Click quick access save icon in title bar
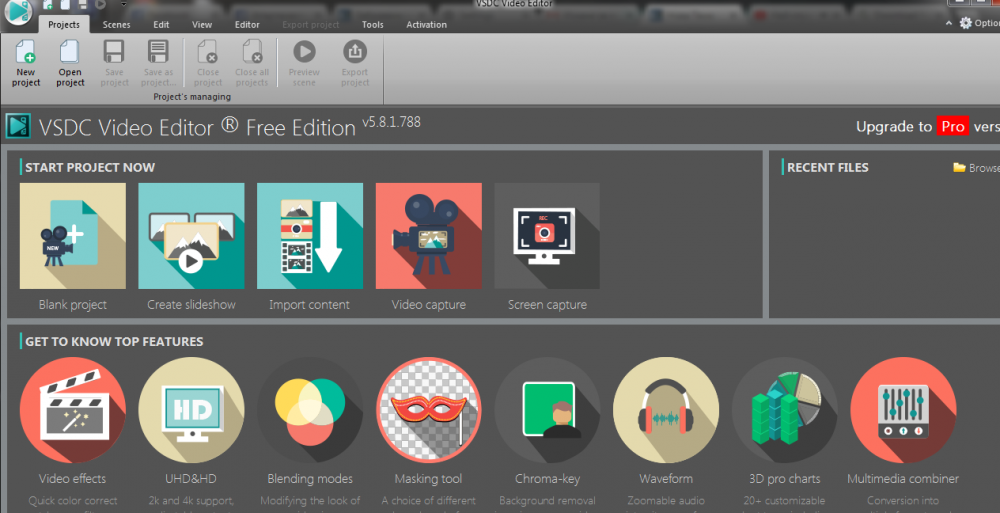Image resolution: width=1000 pixels, height=513 pixels. click(83, 5)
